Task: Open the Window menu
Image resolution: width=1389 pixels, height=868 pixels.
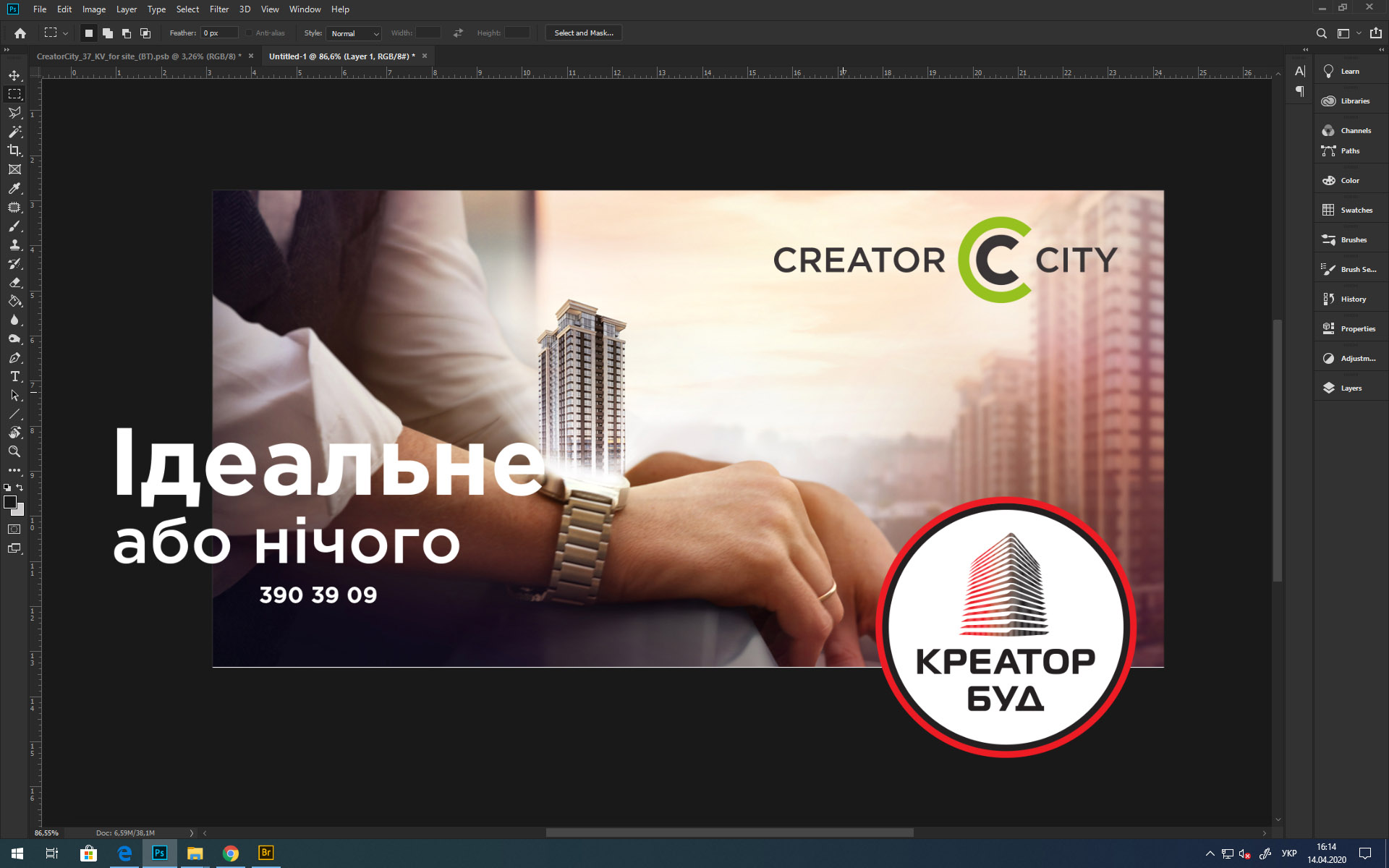Action: pyautogui.click(x=305, y=9)
